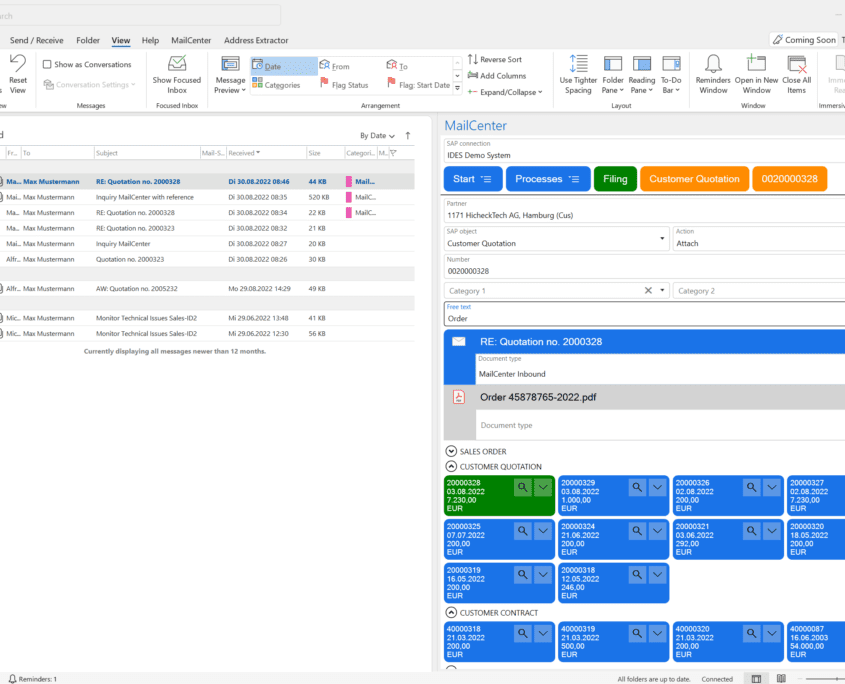Expand the SALES ORDER section in MailCenter

click(452, 449)
